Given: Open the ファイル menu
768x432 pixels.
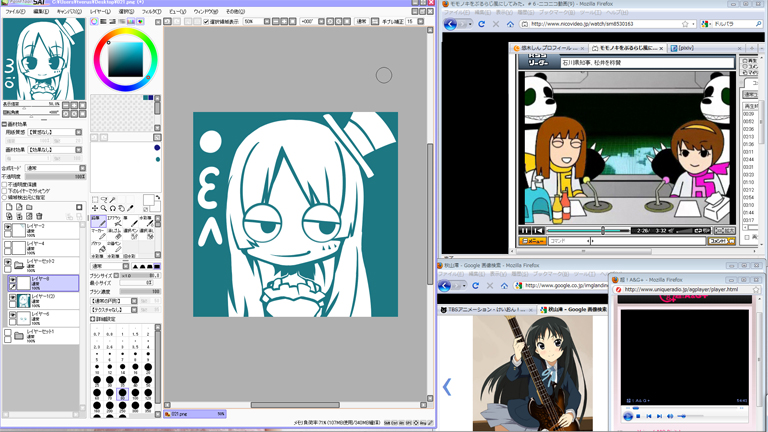Looking at the screenshot, I should 15,11.
